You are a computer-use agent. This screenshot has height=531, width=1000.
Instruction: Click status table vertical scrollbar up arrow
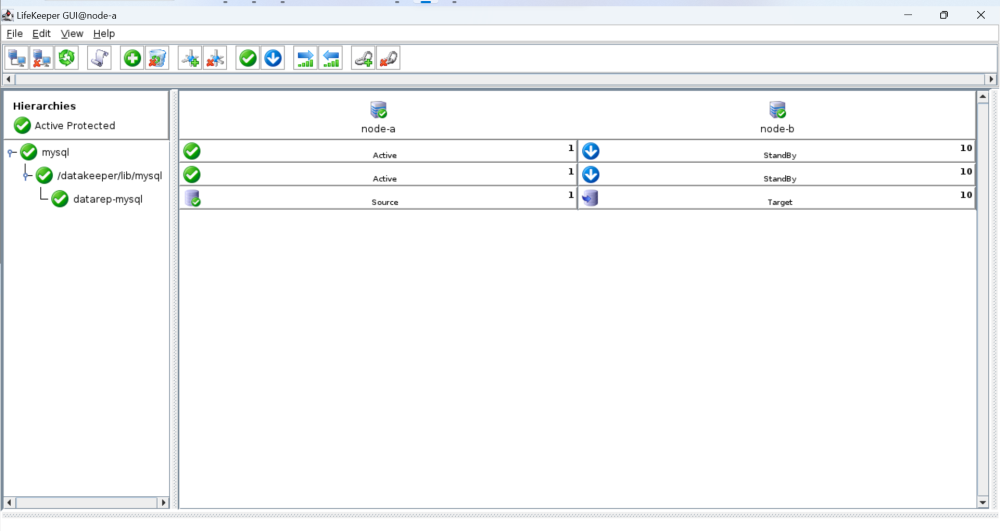(x=983, y=97)
